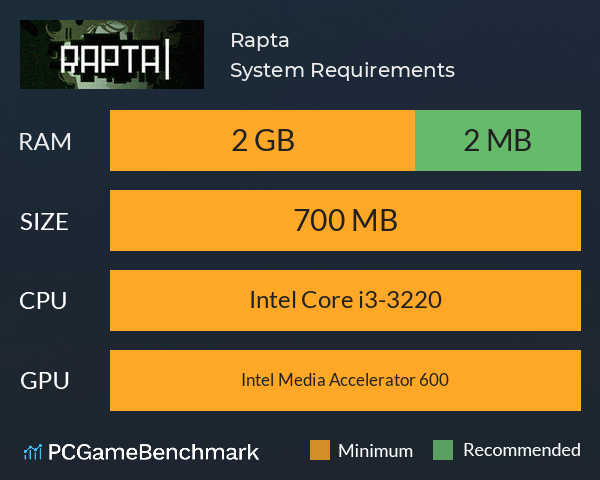The height and width of the screenshot is (480, 600).
Task: Click the Rapta game logo thumbnail
Action: pos(112,54)
